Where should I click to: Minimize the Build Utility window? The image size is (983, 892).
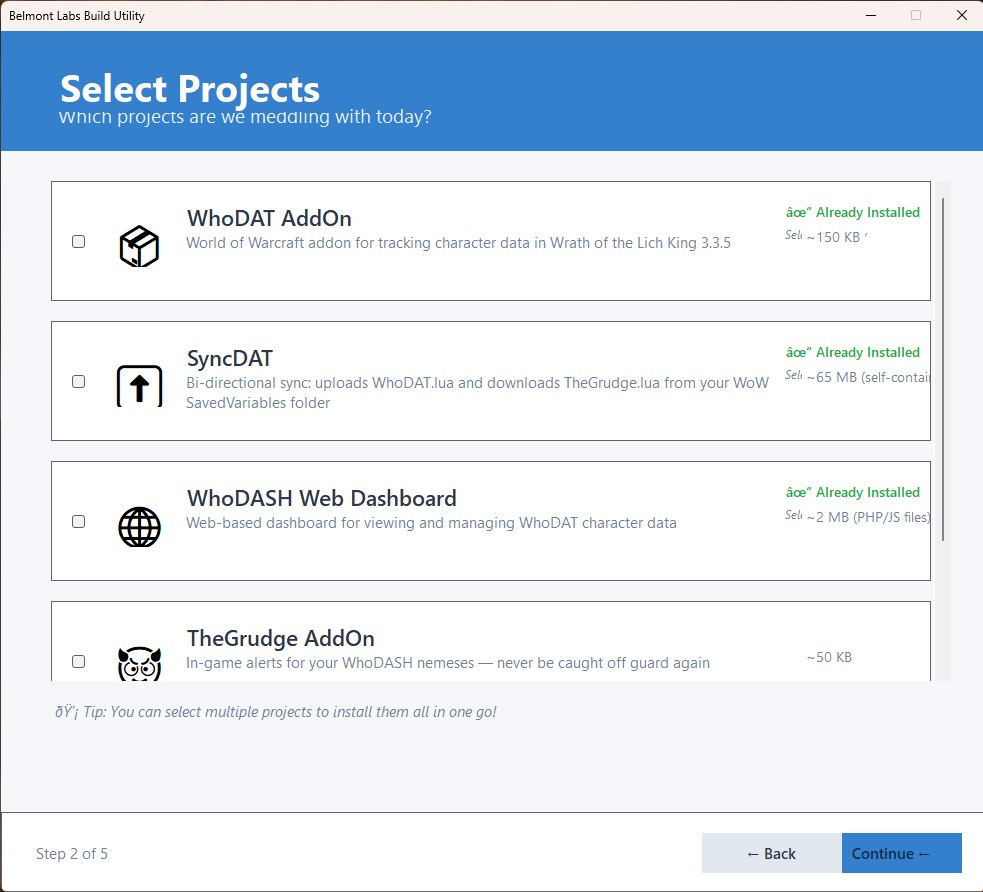pos(870,15)
